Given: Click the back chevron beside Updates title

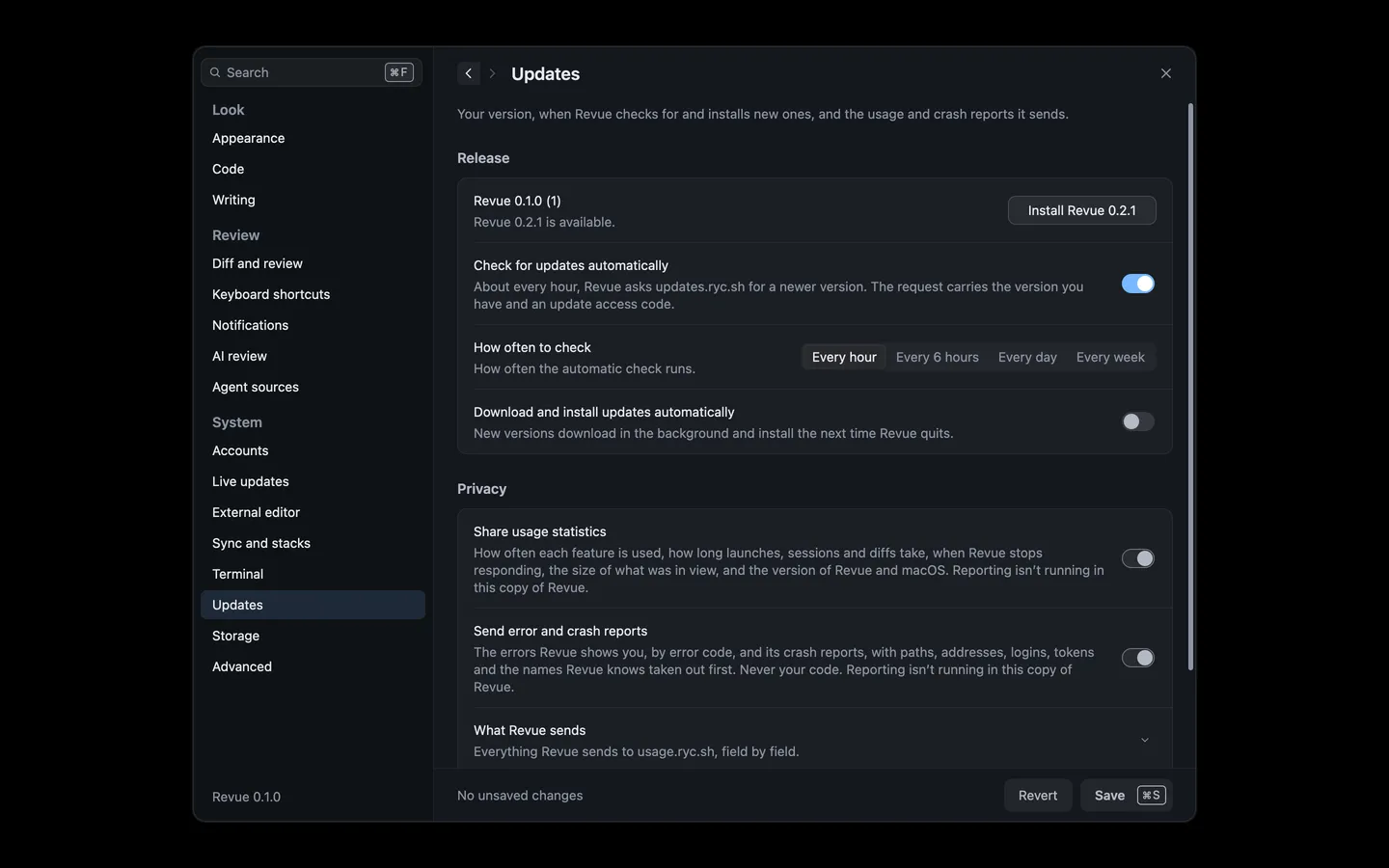Looking at the screenshot, I should [x=469, y=73].
